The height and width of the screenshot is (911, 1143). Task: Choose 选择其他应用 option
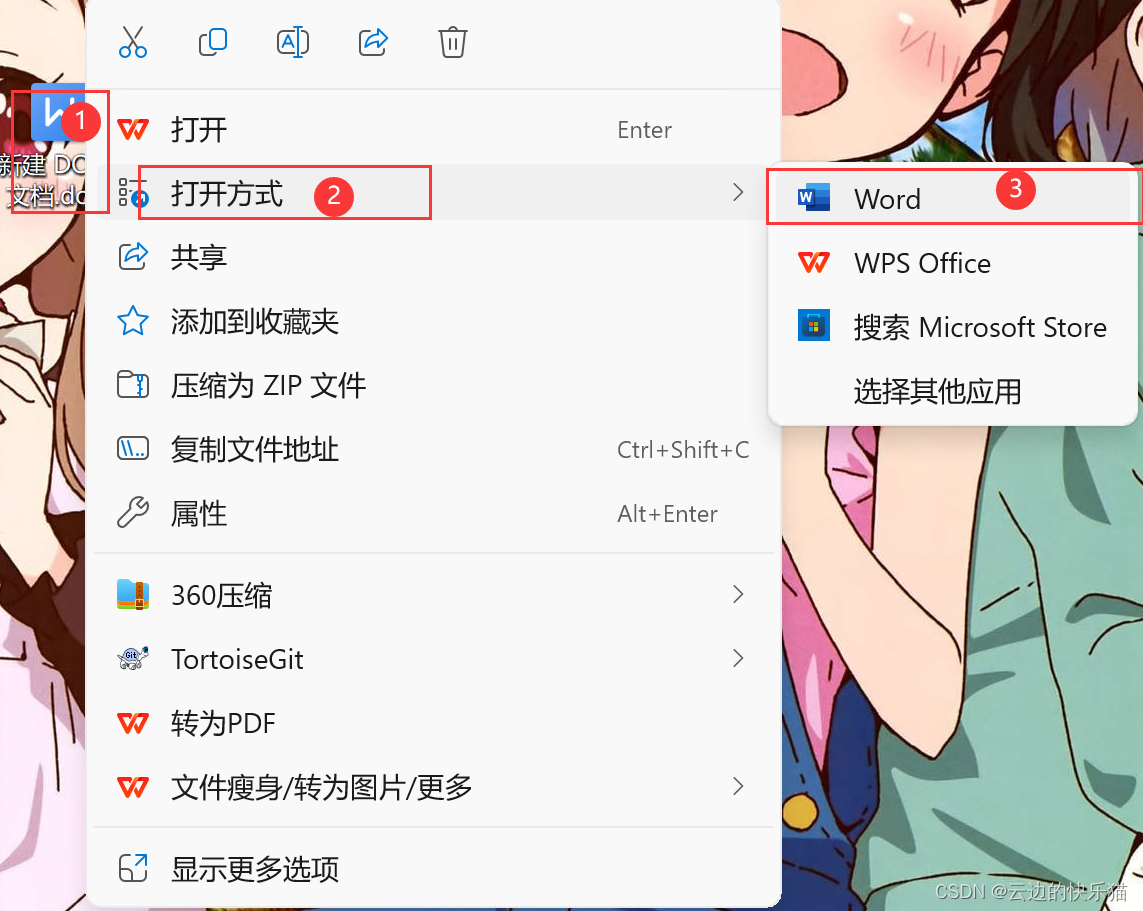953,391
